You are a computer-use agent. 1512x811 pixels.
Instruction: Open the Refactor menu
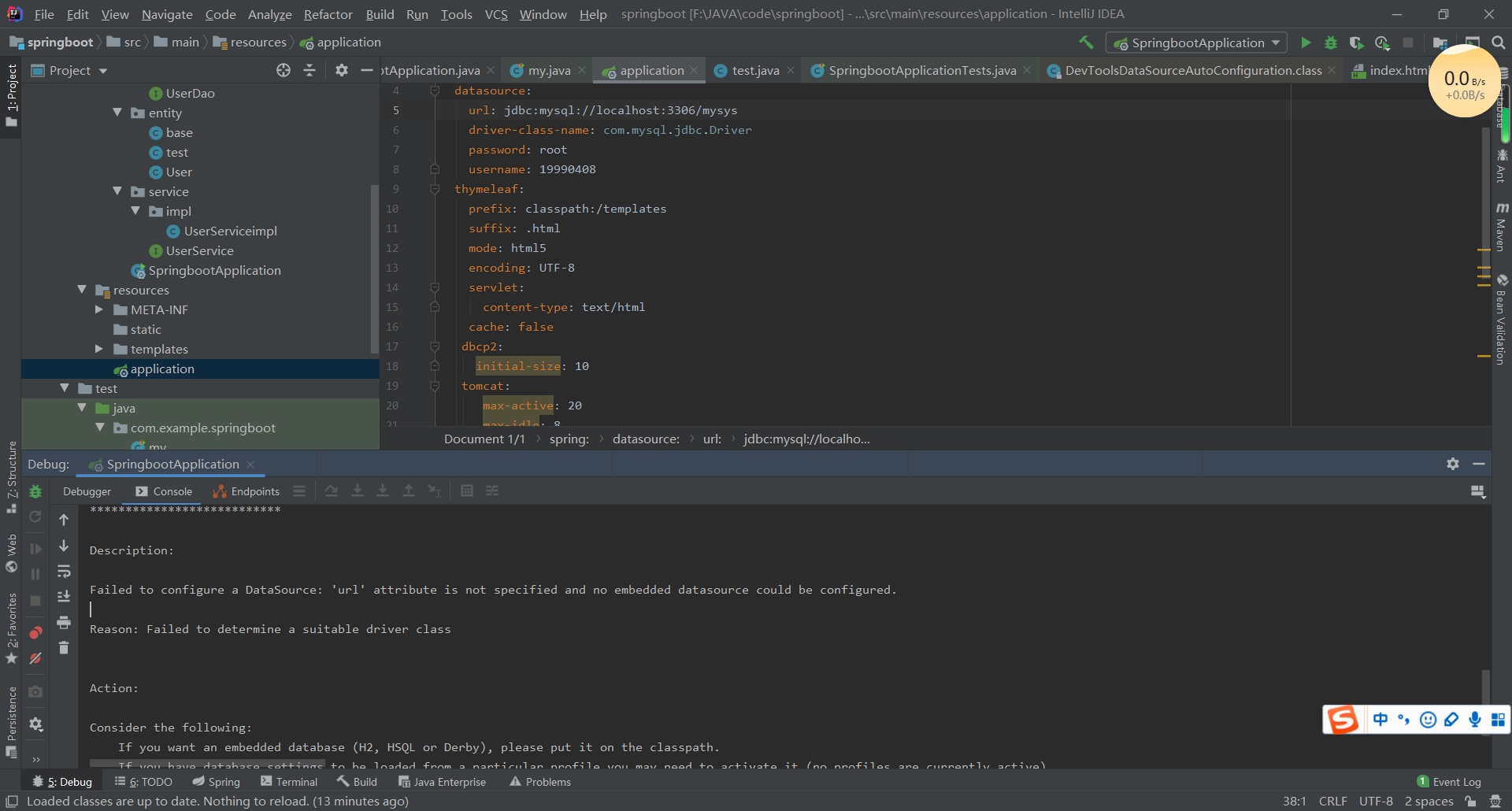pyautogui.click(x=328, y=14)
